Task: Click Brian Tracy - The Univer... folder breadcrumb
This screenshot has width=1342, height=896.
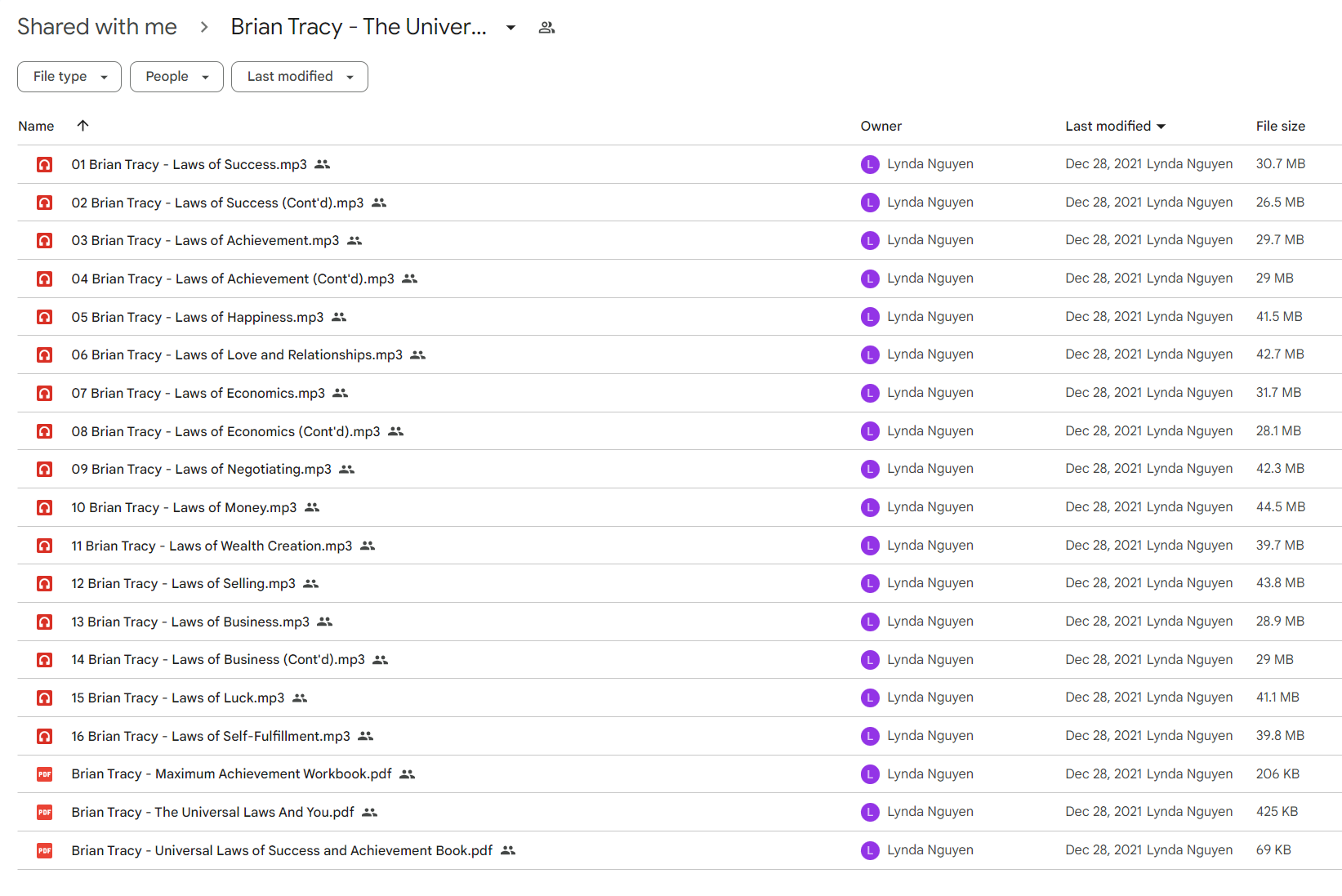Action: click(x=359, y=27)
